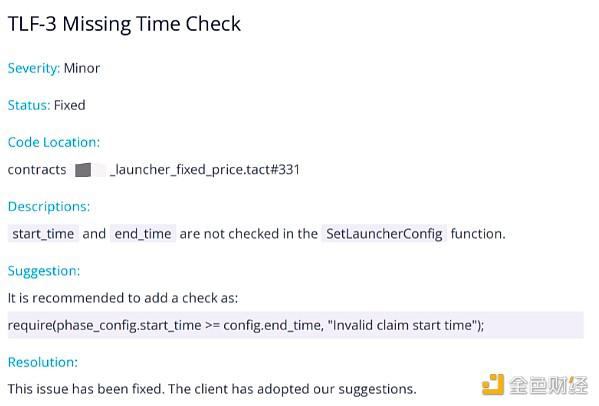The image size is (599, 406).
Task: Click the TLF-3 Missing Time Check heading
Action: point(124,24)
